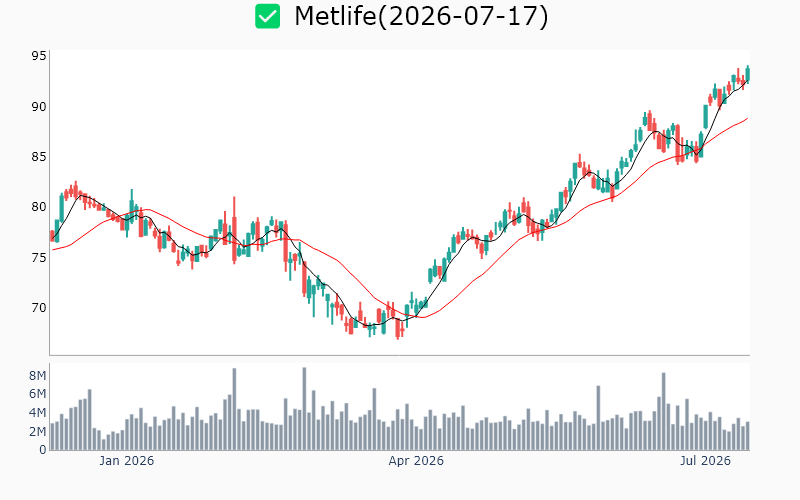800x500 pixels.
Task: Click the last green candlestick near 93
Action: (748, 73)
